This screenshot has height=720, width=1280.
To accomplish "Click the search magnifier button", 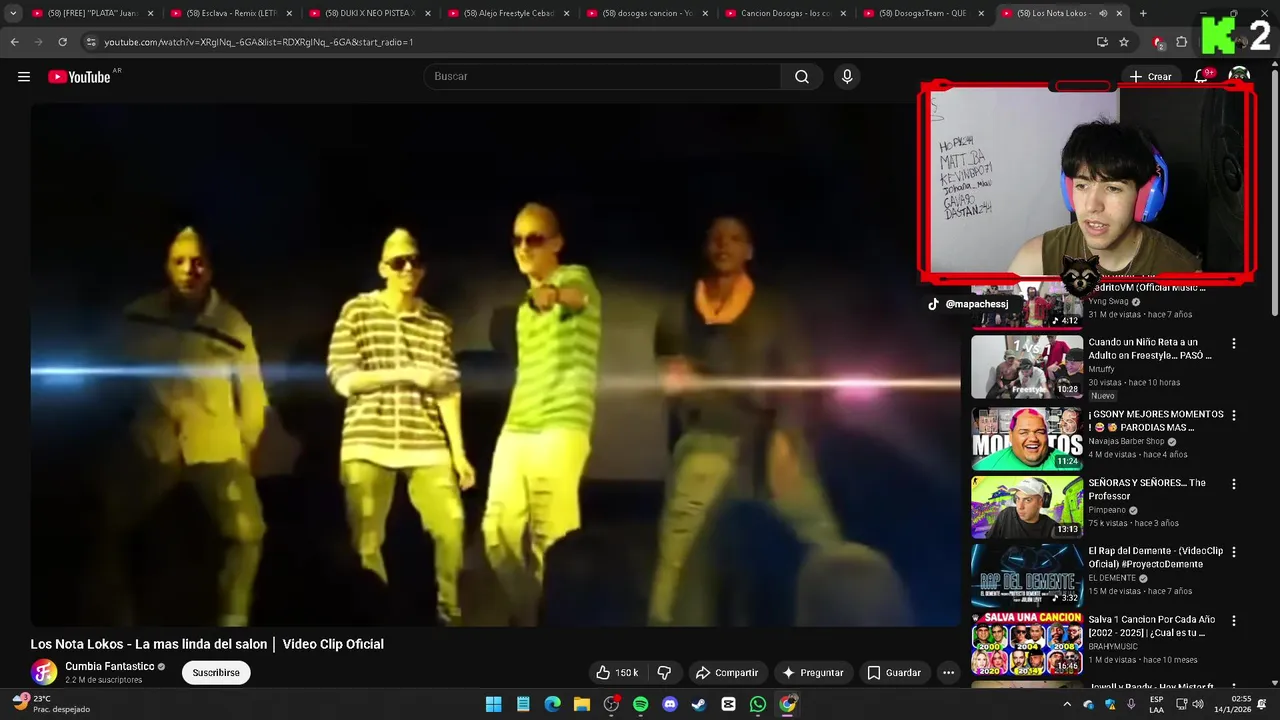I will 802,77.
